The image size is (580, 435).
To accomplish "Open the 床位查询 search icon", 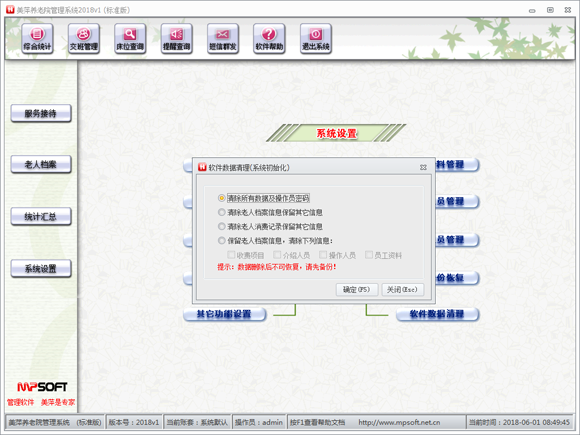I will point(130,38).
